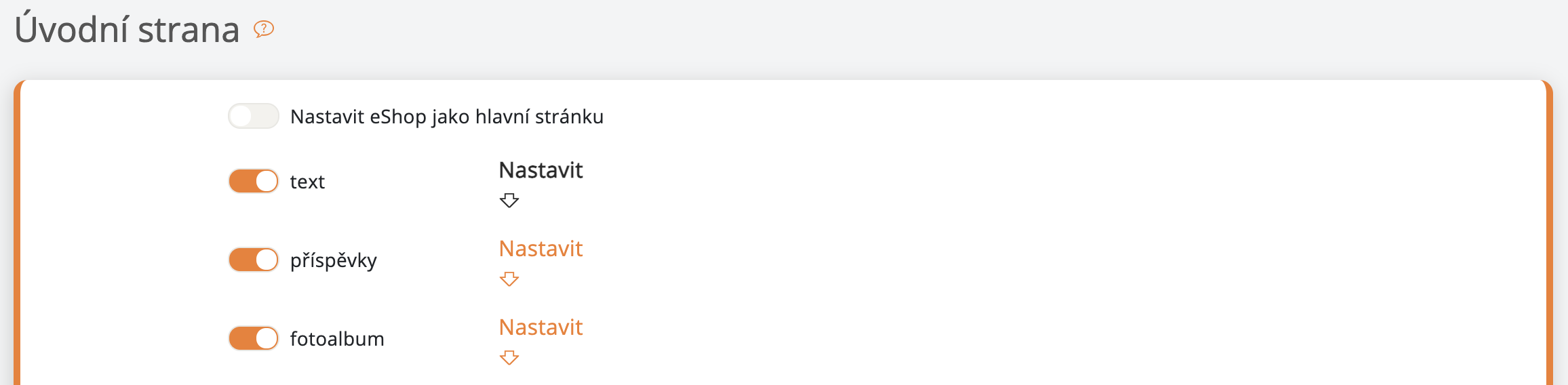Turn off the text toggle
This screenshot has height=385, width=1568.
click(x=253, y=181)
